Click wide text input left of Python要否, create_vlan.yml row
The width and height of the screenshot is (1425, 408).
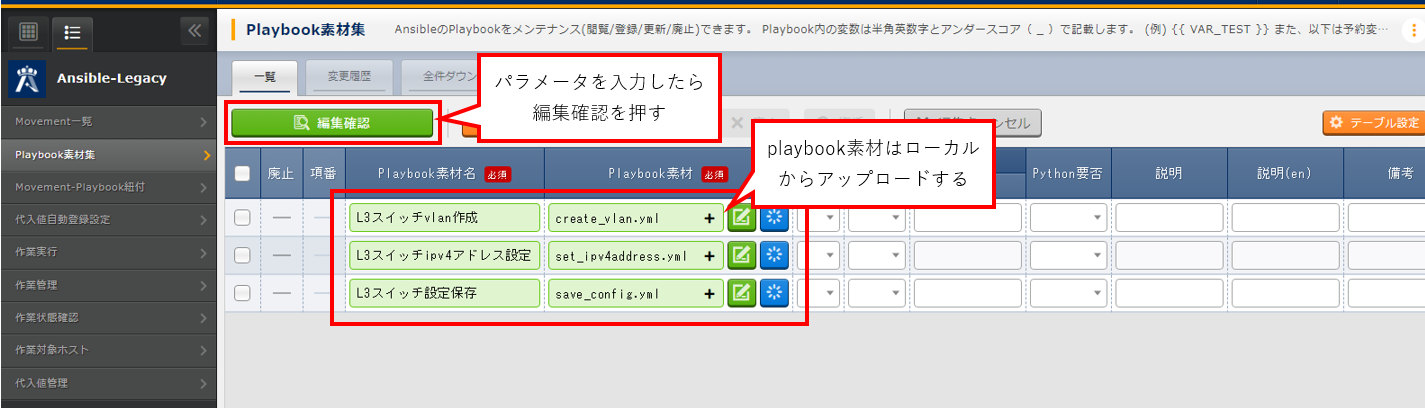(x=967, y=218)
